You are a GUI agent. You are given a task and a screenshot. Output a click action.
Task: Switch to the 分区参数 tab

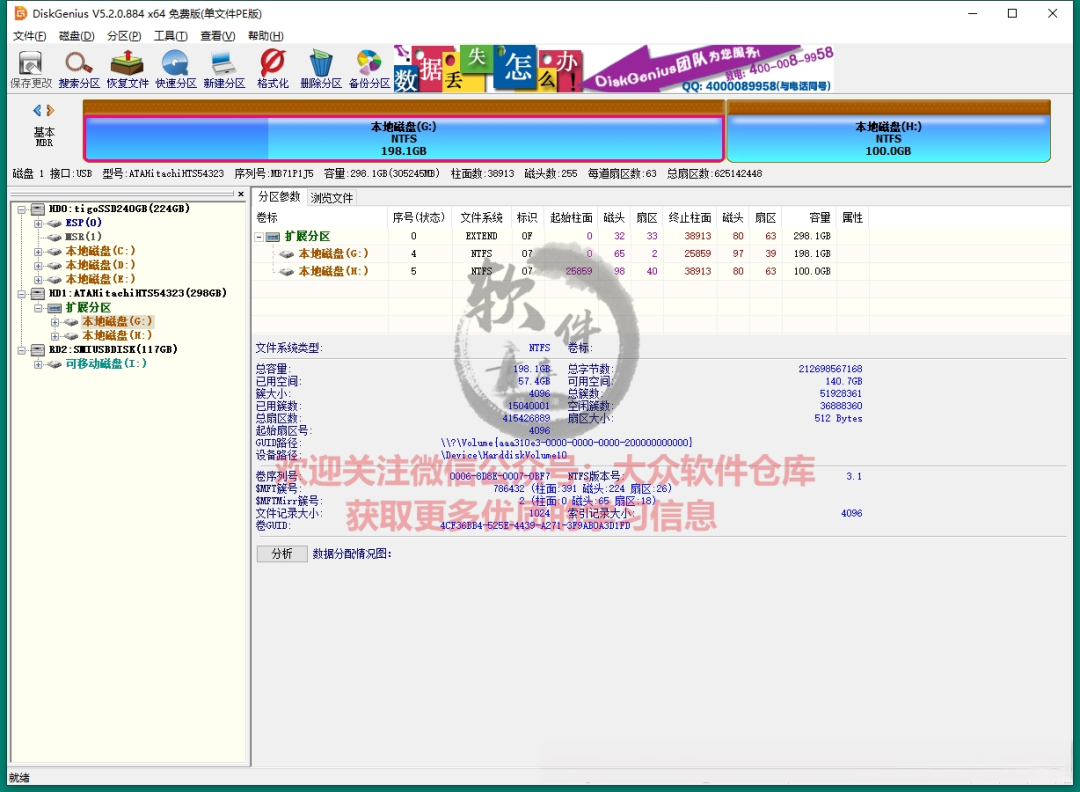279,197
